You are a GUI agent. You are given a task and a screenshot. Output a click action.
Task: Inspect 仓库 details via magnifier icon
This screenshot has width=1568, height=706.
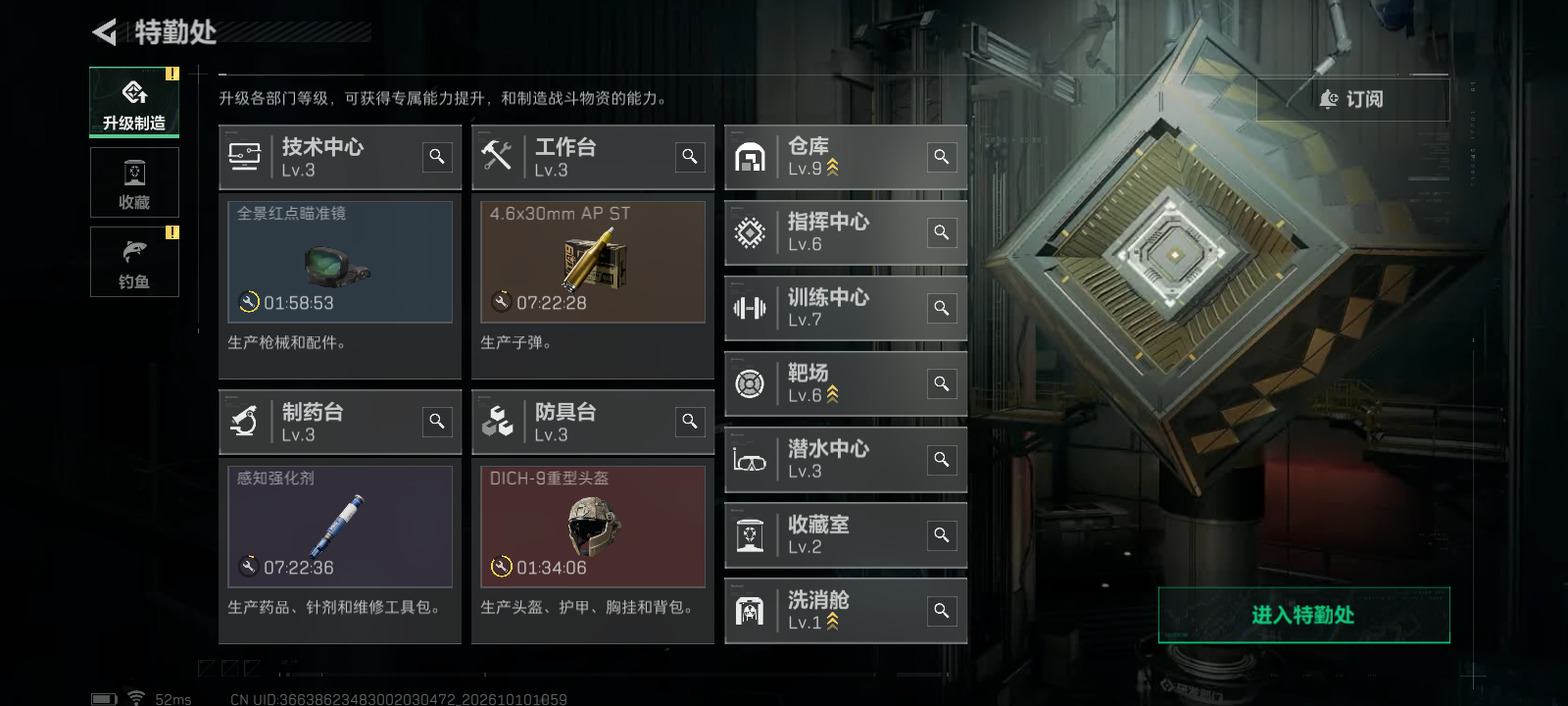pos(942,157)
